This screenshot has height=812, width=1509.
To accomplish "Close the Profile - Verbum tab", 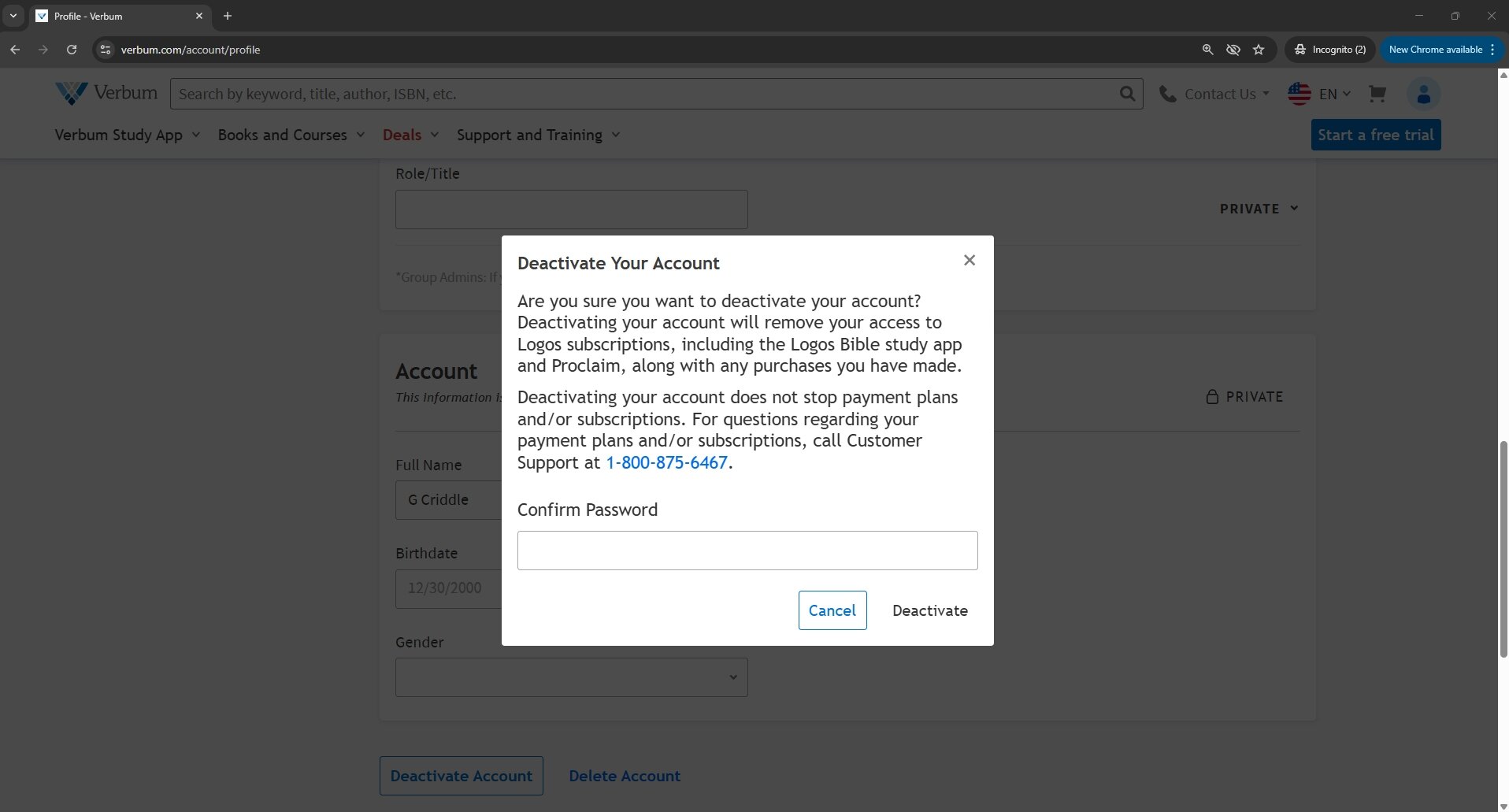I will 198,16.
